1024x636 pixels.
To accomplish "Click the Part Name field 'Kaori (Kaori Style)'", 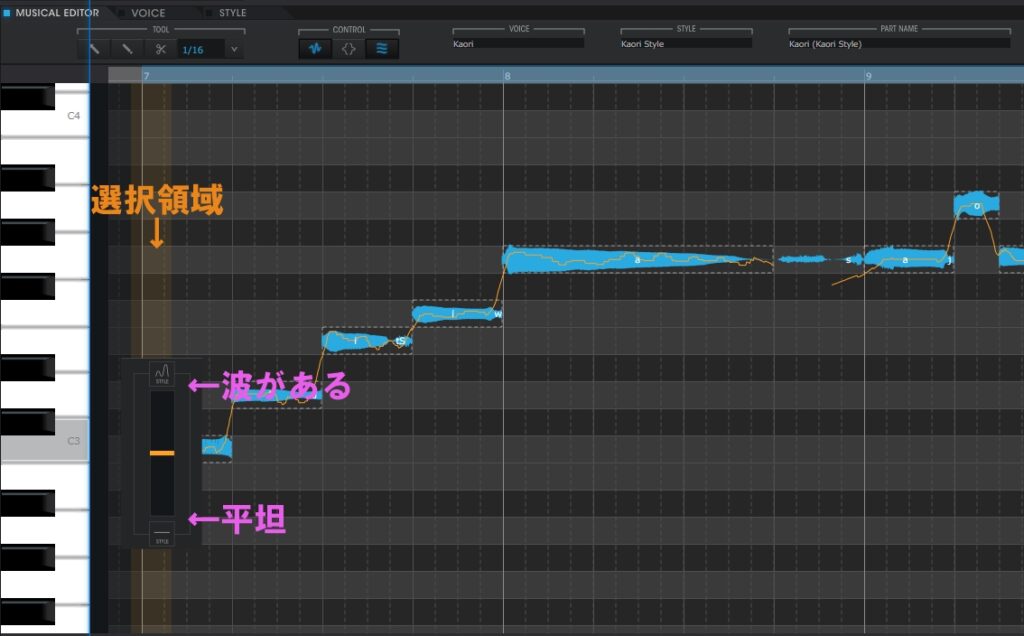I will tap(898, 44).
